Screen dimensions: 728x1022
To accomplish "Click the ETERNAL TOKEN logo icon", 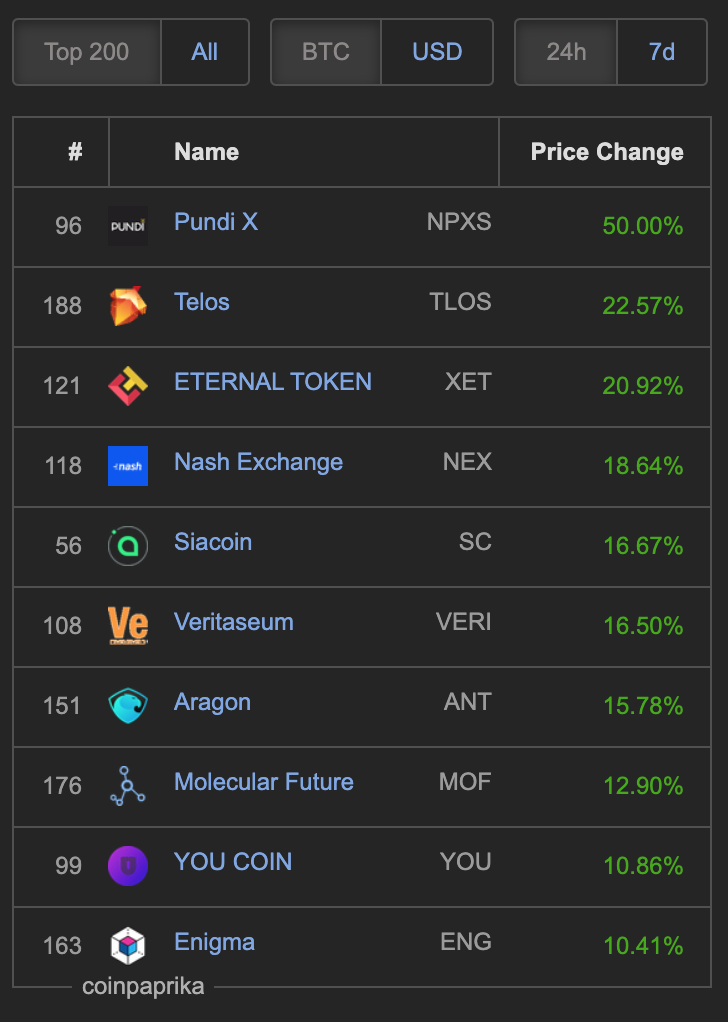I will tap(128, 386).
